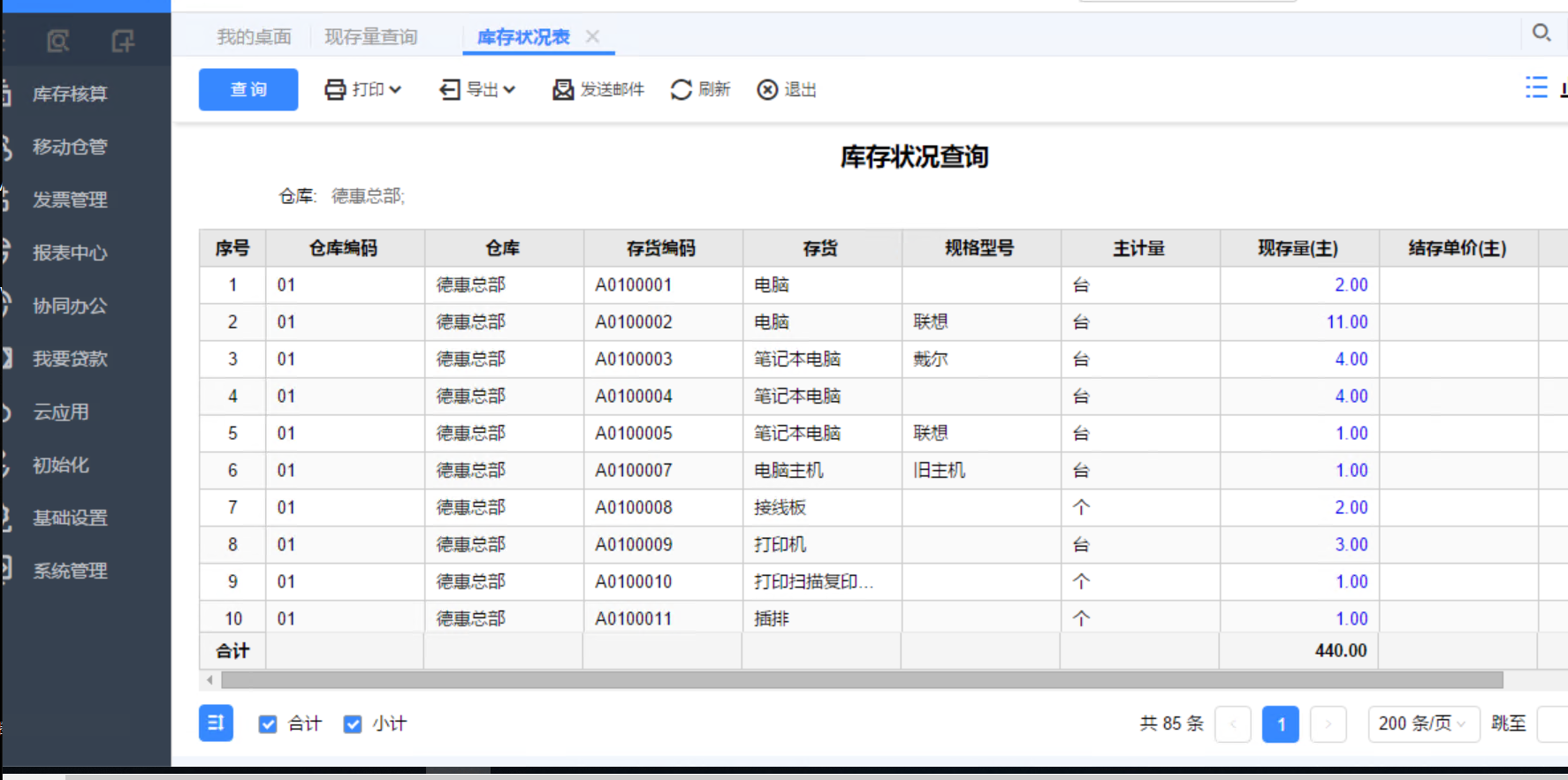Open the 200 条/页 page size dropdown
1568x780 pixels.
click(x=1423, y=723)
